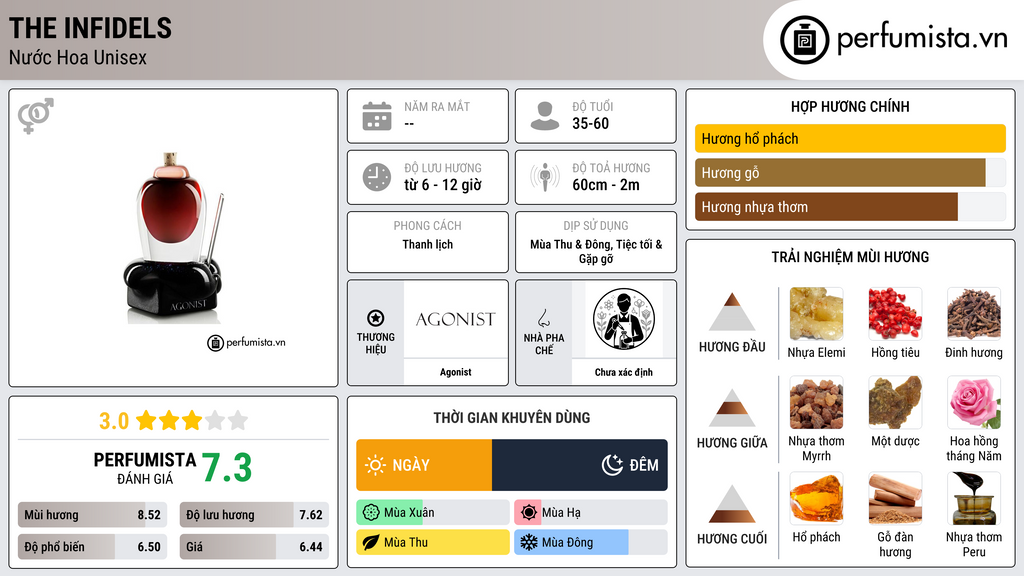Click the Mùi hương 8.52 score bar
The image size is (1024, 576).
coord(92,515)
